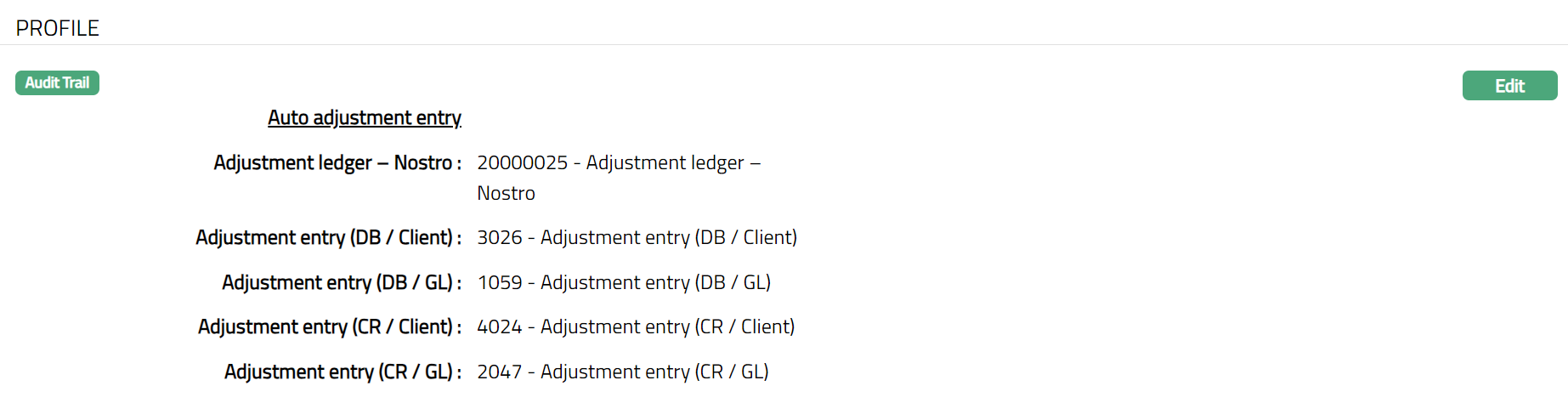Image resolution: width=1568 pixels, height=403 pixels.
Task: Click the code 4024 value
Action: coord(499,326)
